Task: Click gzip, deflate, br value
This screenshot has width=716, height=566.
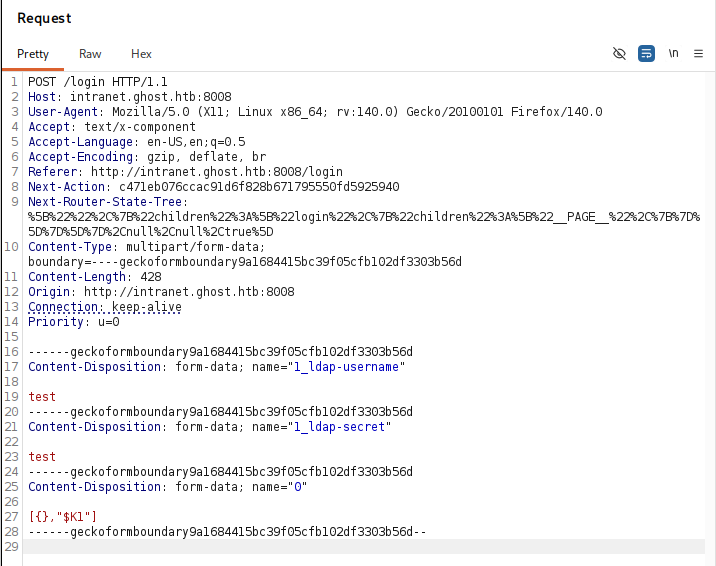Action: point(206,157)
